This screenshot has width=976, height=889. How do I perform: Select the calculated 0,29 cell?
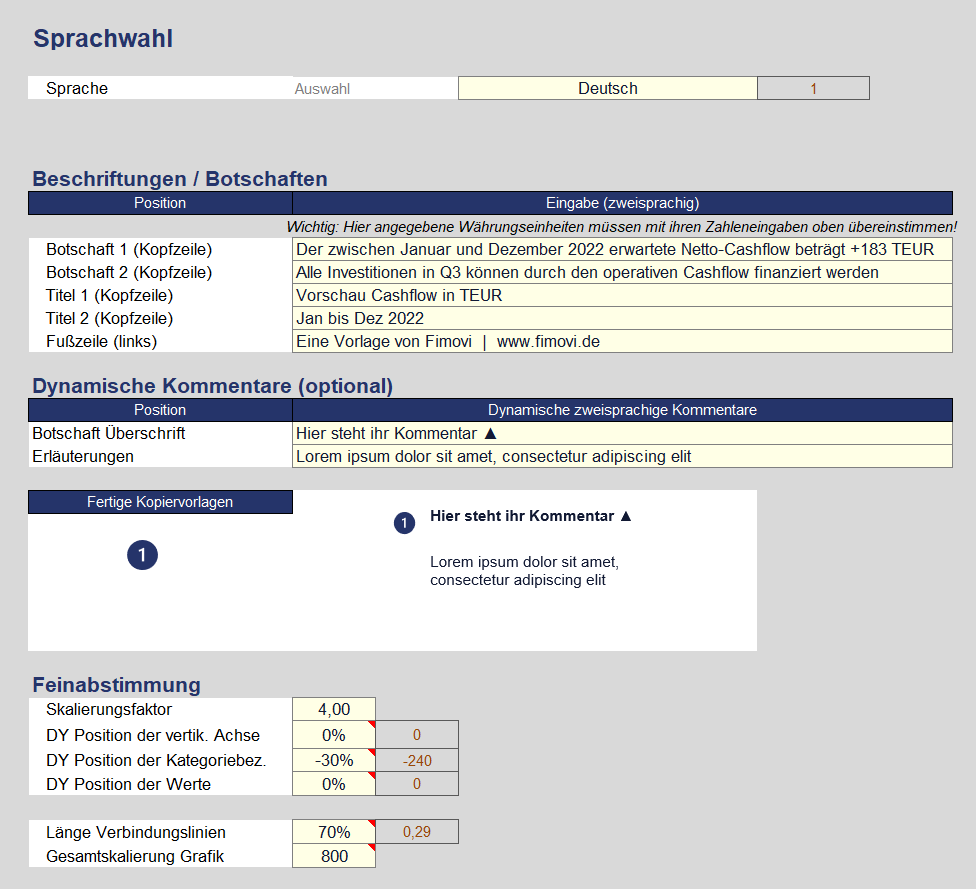[x=417, y=832]
